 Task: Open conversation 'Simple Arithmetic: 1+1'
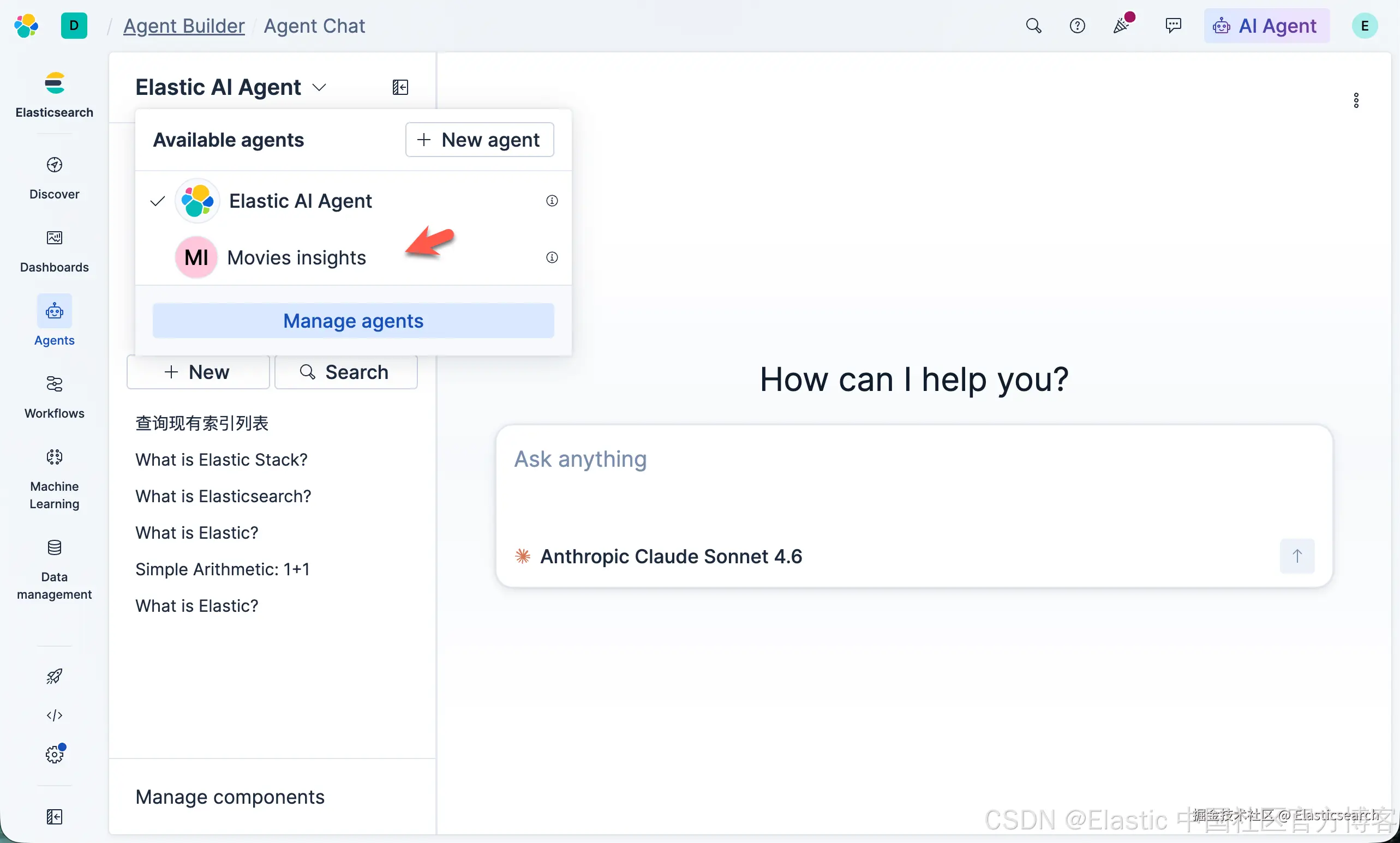click(x=223, y=569)
